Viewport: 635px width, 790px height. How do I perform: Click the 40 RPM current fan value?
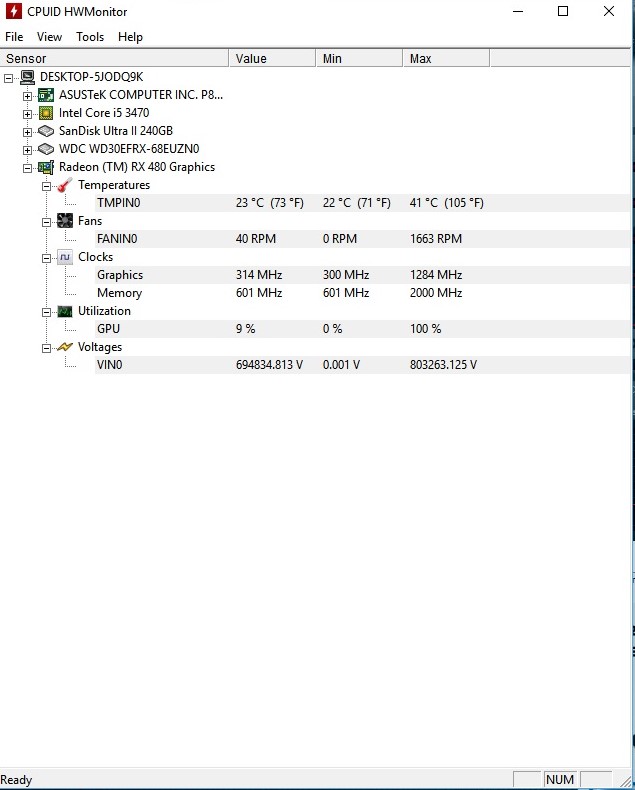[256, 239]
